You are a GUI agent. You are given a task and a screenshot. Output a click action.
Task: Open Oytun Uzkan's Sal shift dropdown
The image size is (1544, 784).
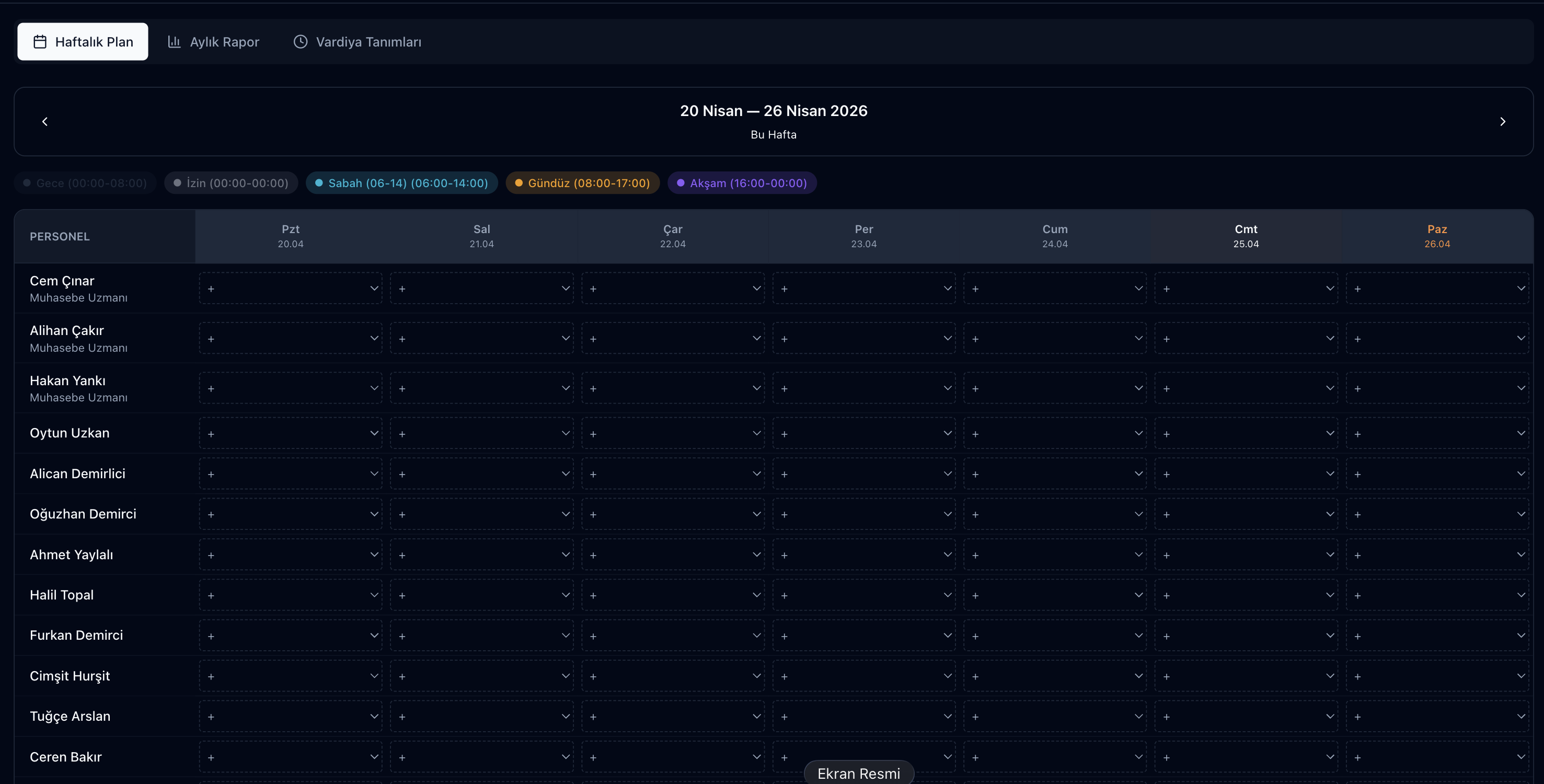click(482, 433)
